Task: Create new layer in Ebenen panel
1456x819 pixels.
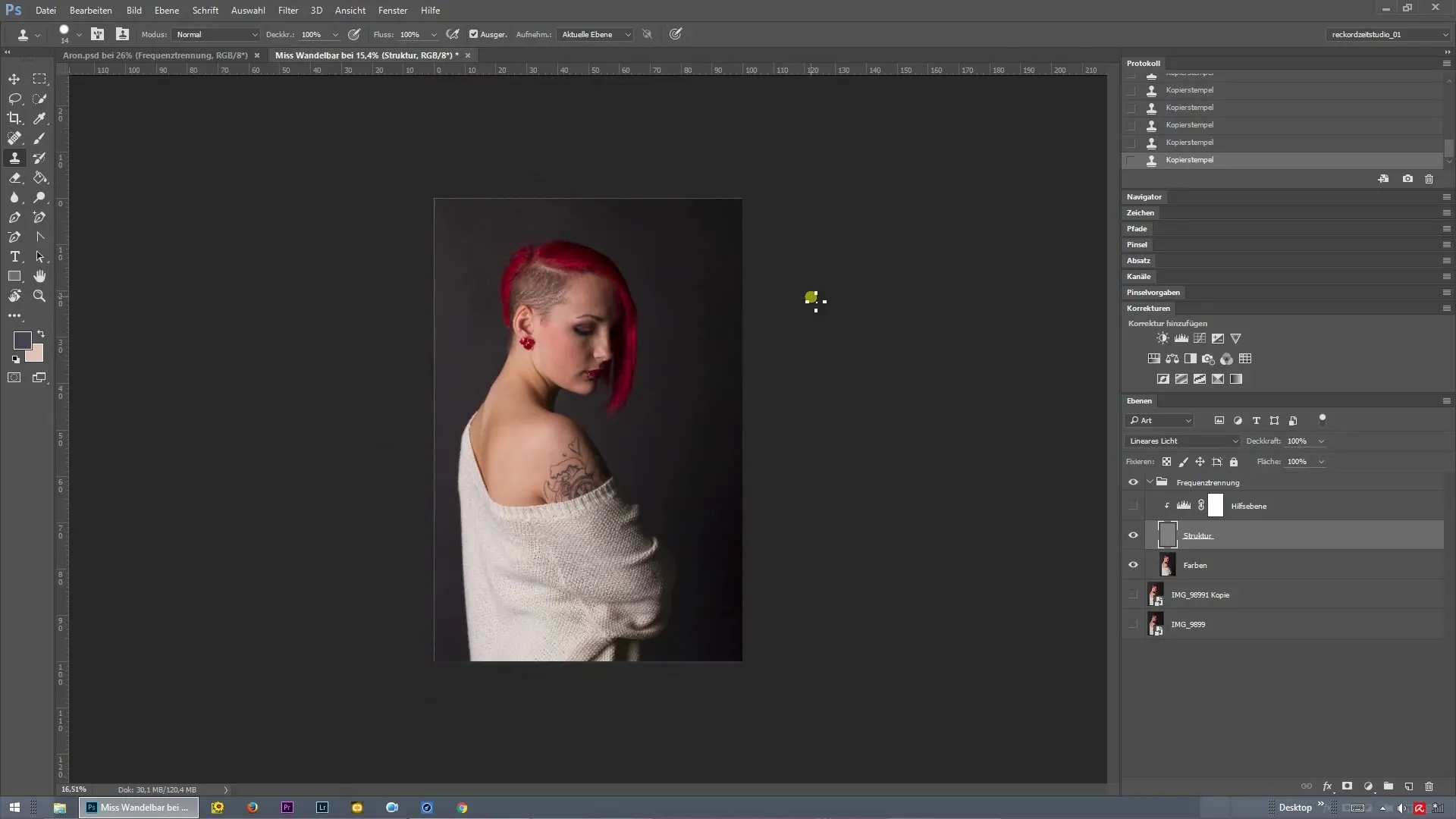Action: pos(1409,786)
